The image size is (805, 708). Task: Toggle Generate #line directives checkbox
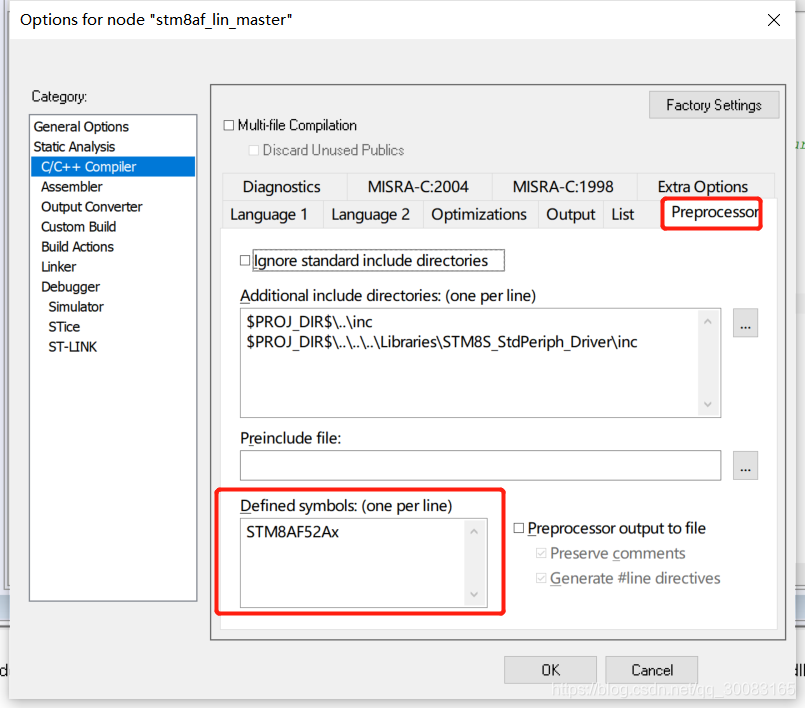click(541, 578)
